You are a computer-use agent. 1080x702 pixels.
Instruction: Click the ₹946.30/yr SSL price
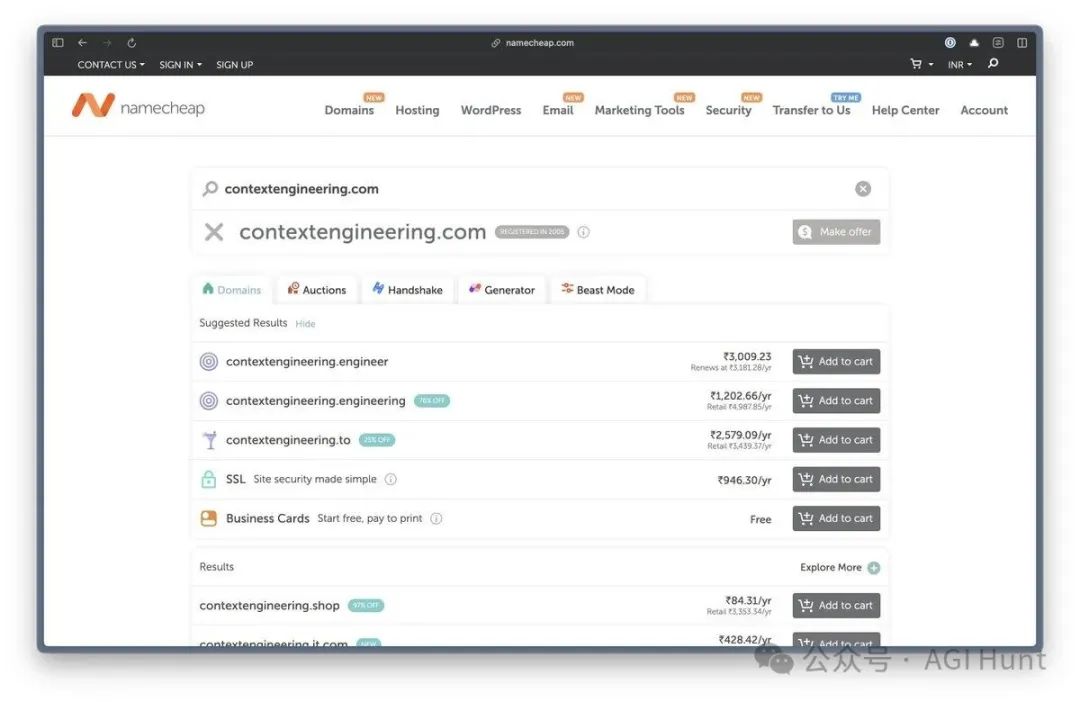pos(744,480)
